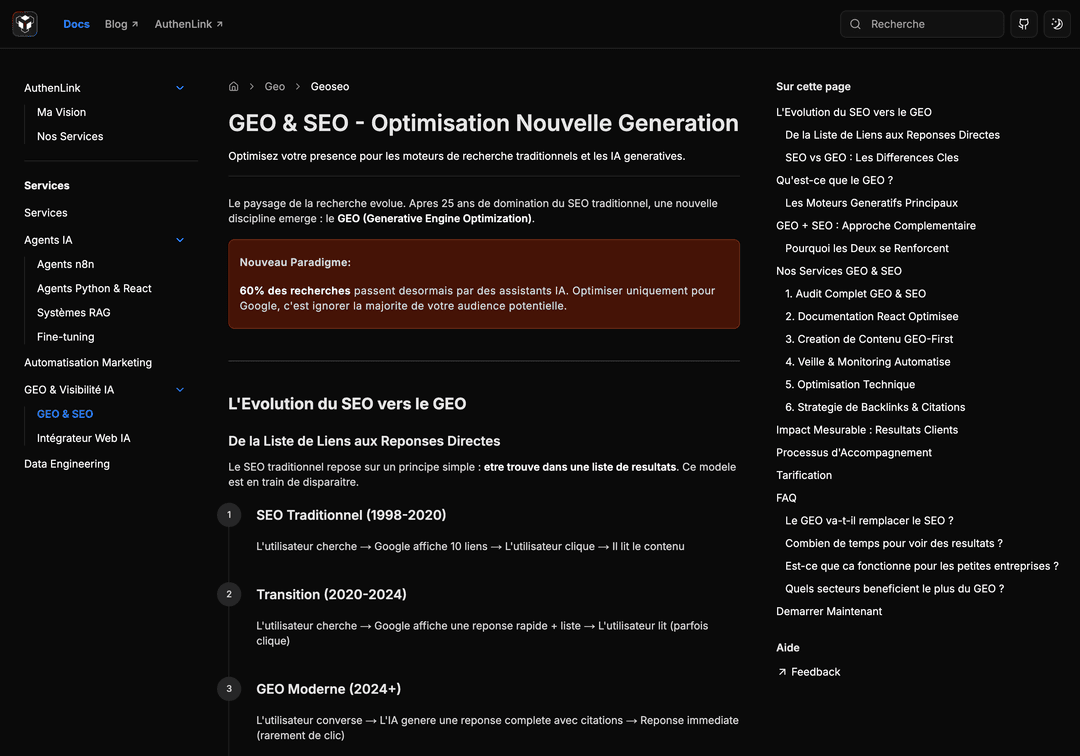
Task: Open the Fine-tuning documentation page
Action: click(65, 337)
